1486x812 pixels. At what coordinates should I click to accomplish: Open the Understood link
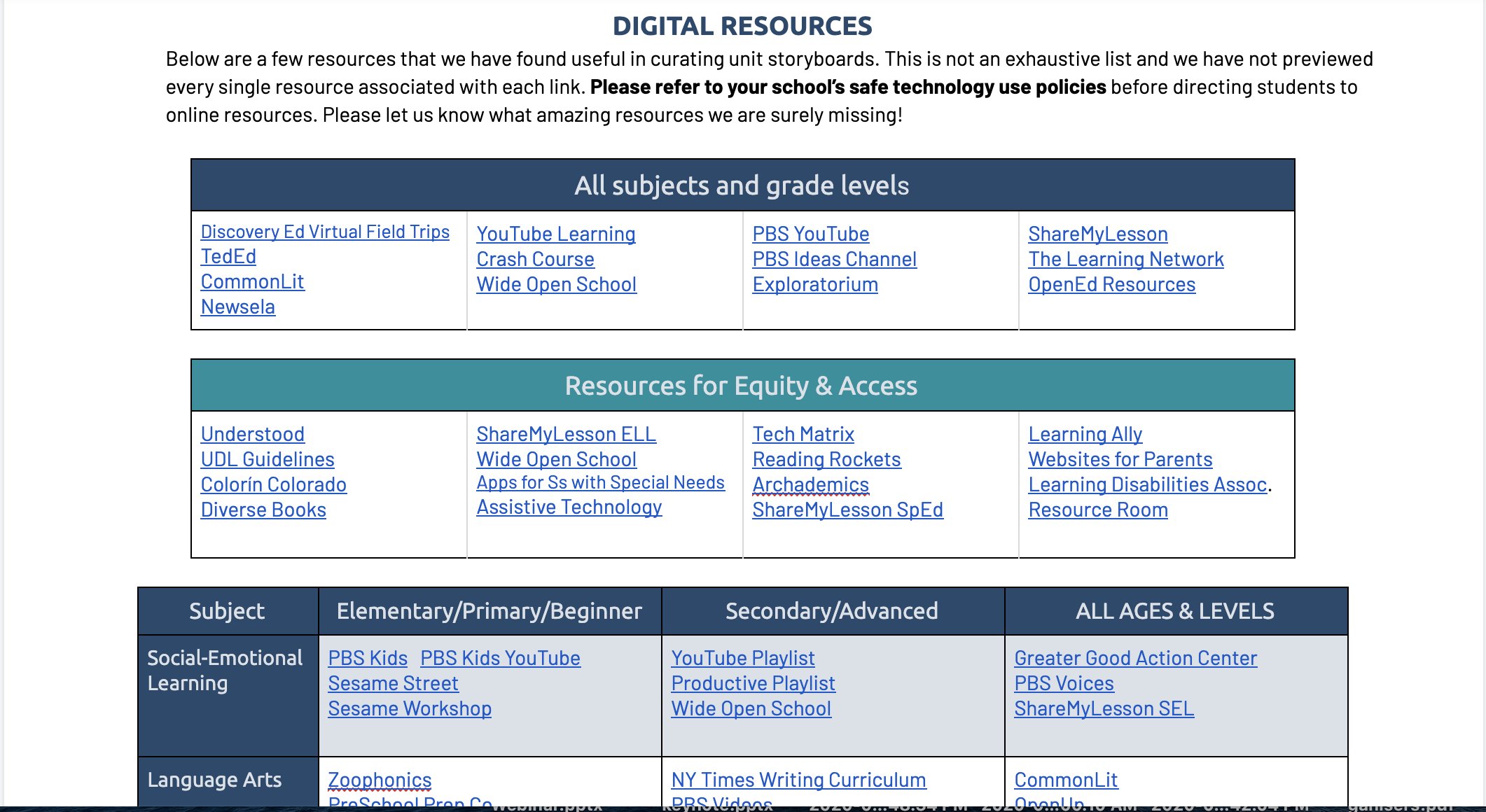point(252,434)
